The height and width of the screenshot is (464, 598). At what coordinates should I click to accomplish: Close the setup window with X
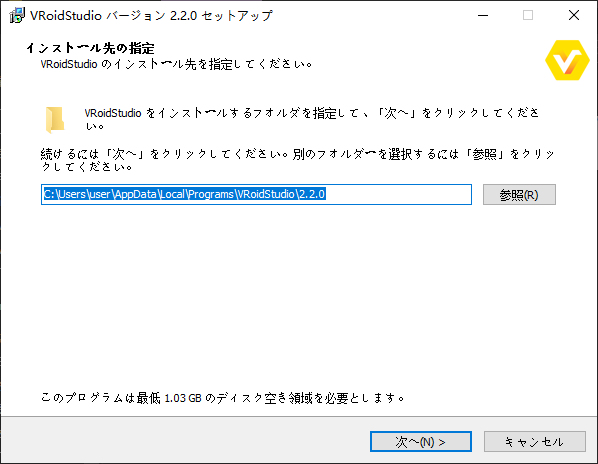pyautogui.click(x=574, y=16)
